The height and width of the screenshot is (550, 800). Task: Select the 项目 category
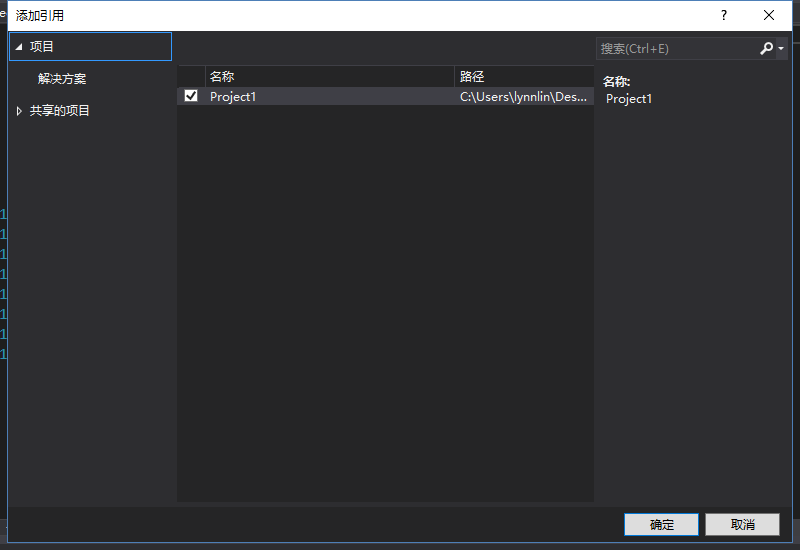point(90,46)
